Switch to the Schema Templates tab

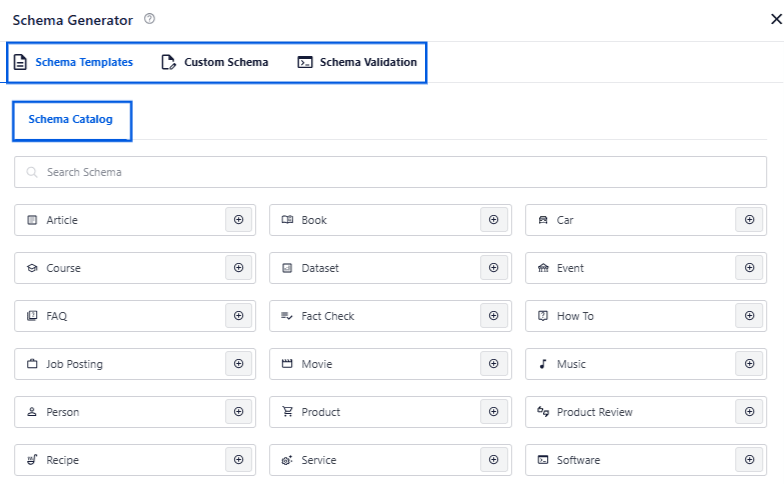[73, 62]
